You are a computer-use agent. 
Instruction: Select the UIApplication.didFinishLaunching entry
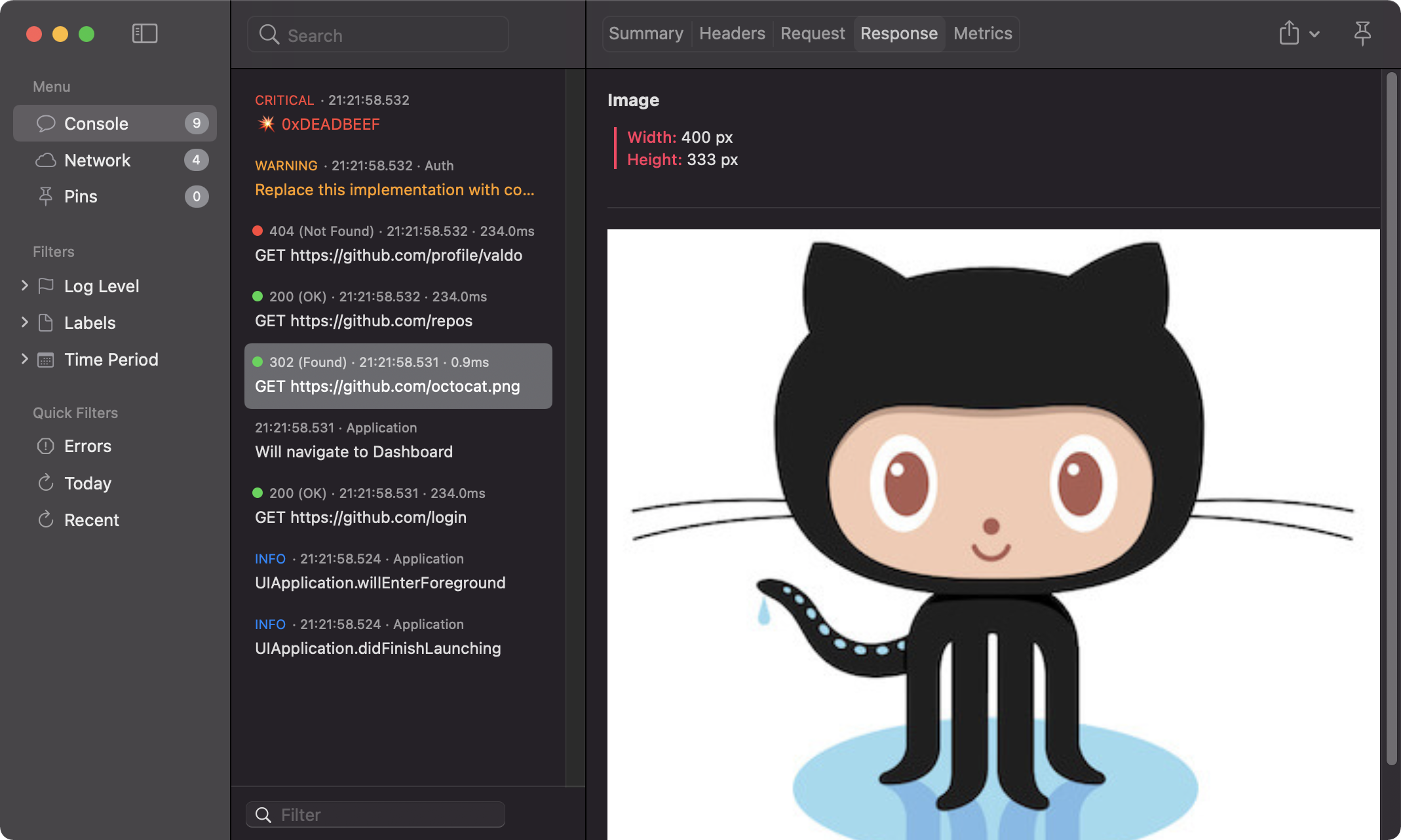point(398,638)
